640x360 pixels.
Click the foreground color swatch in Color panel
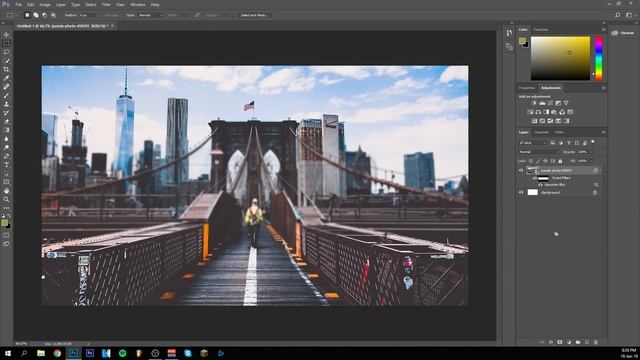tap(522, 41)
